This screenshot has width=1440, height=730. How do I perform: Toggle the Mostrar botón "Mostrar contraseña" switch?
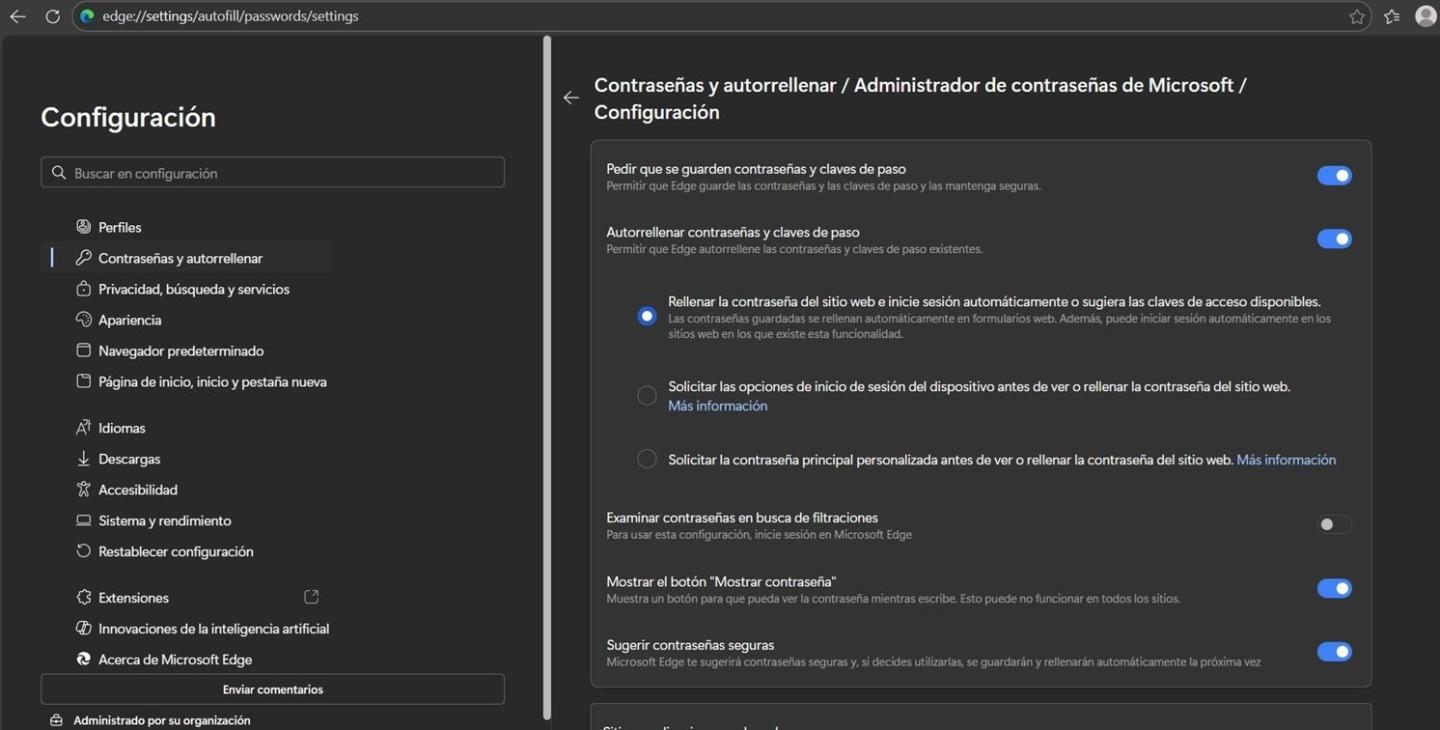click(x=1333, y=589)
